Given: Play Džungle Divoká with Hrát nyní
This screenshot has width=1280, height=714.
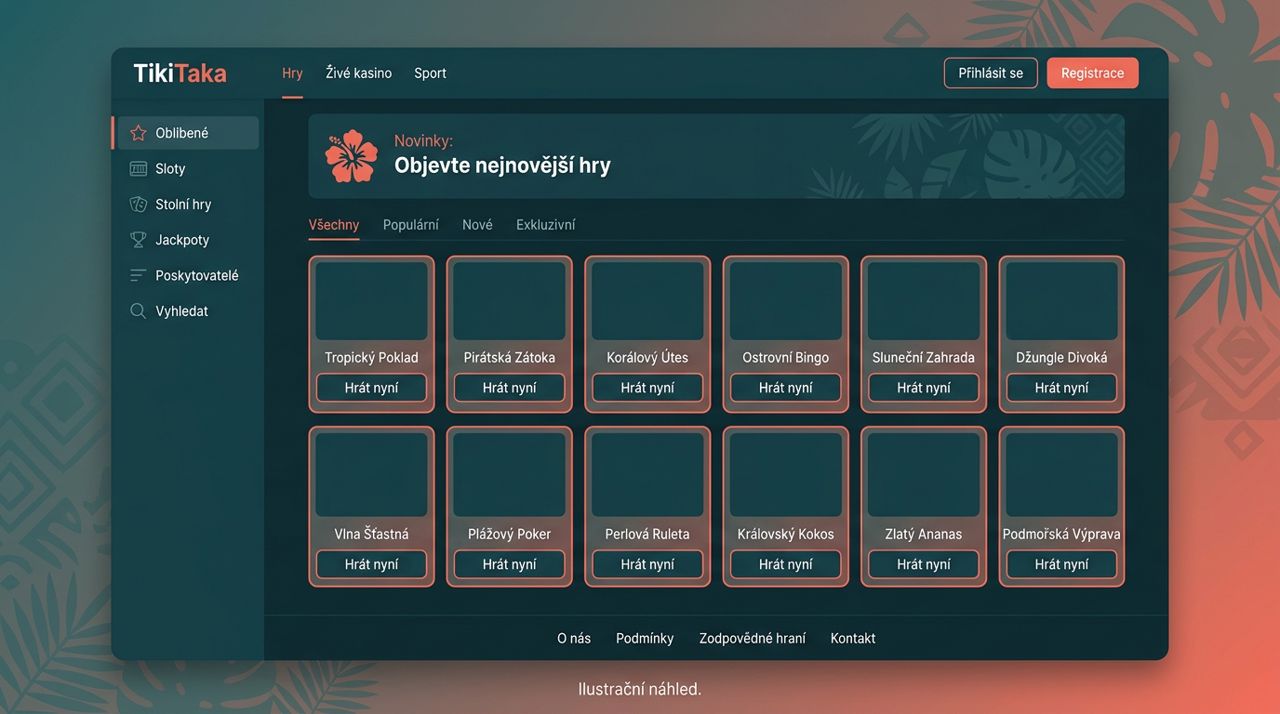Looking at the screenshot, I should 1061,388.
